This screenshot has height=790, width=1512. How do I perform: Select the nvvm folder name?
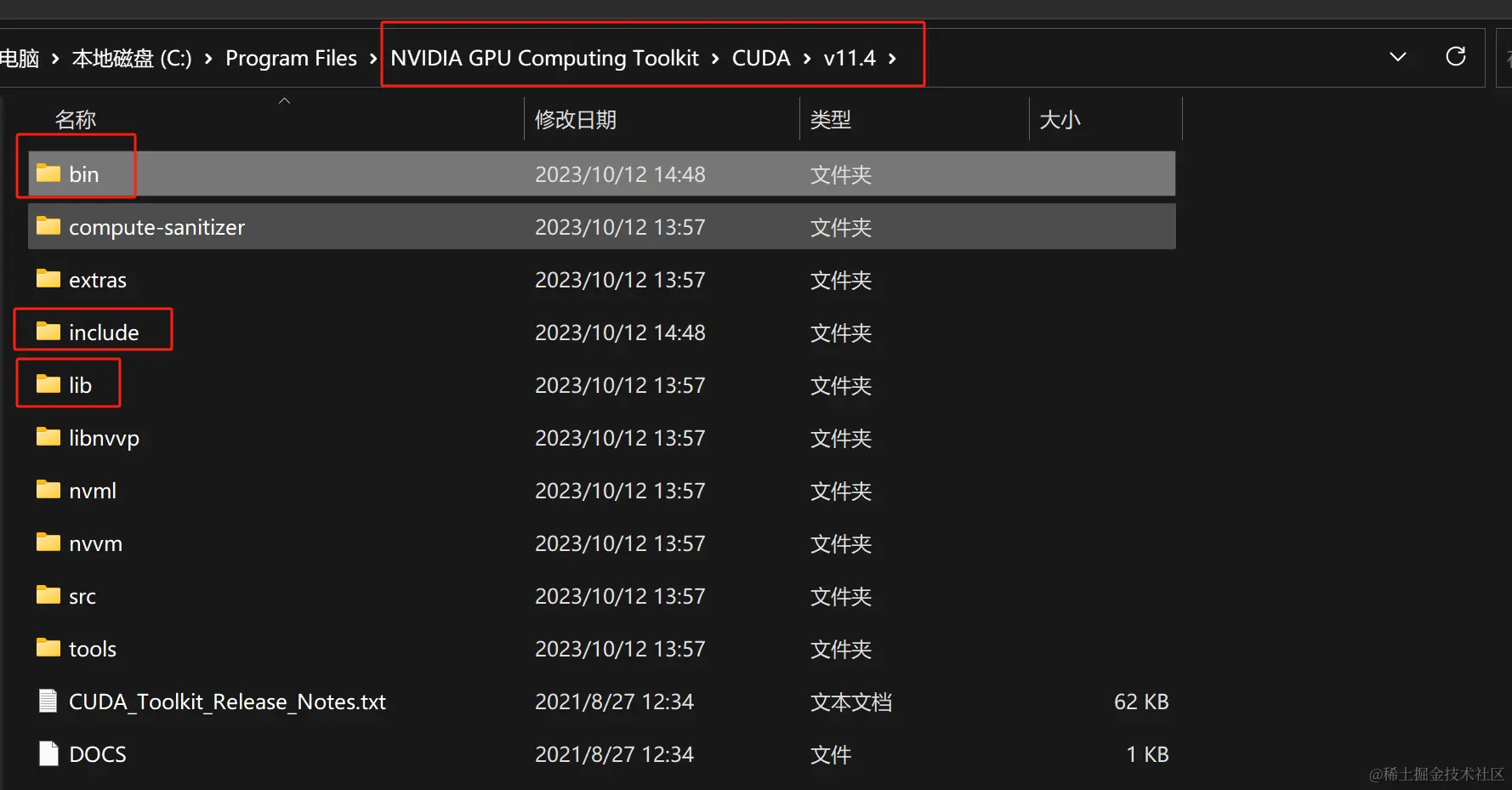coord(95,543)
